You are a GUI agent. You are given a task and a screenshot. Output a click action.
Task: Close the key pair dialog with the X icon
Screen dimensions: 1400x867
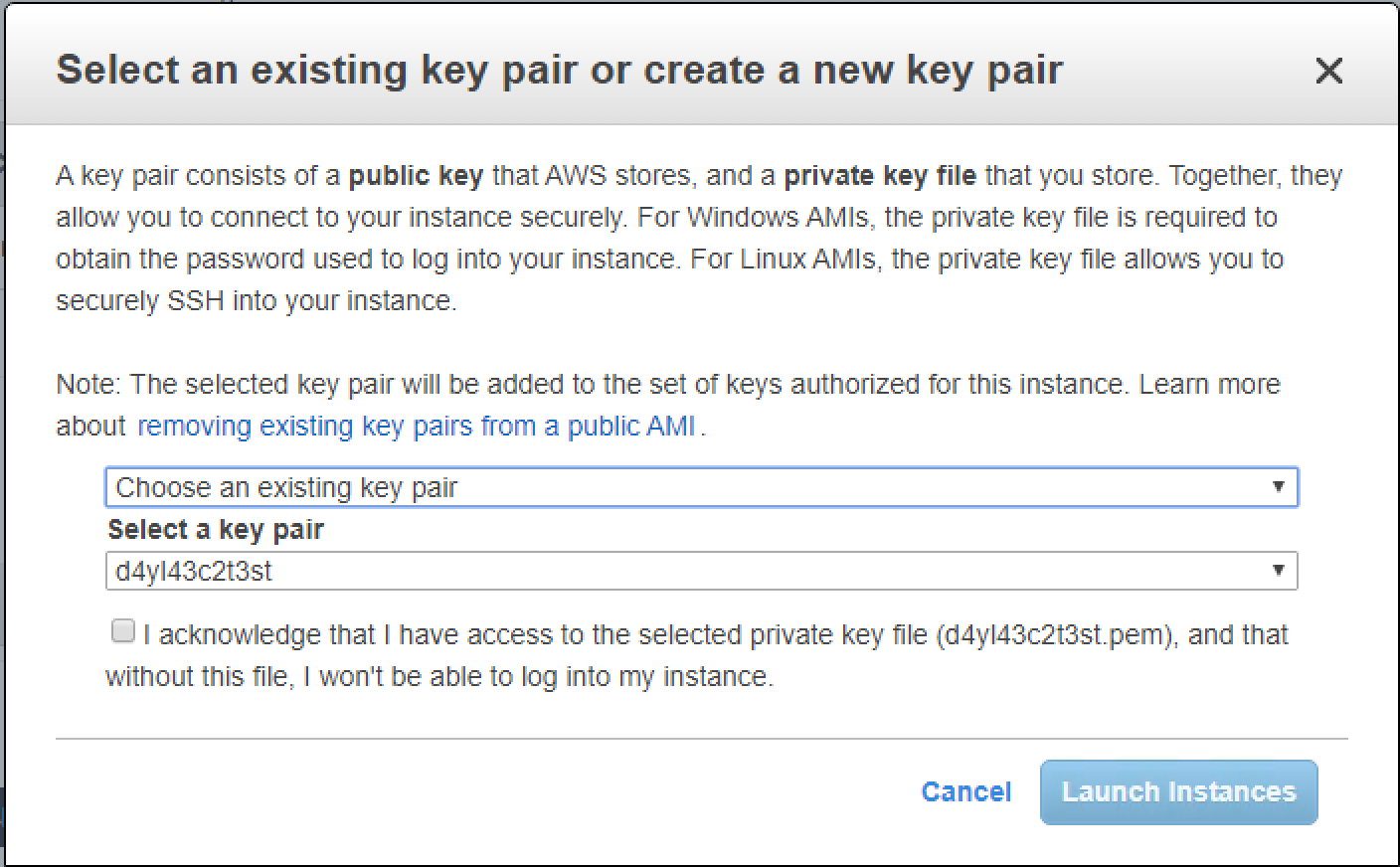coord(1329,71)
